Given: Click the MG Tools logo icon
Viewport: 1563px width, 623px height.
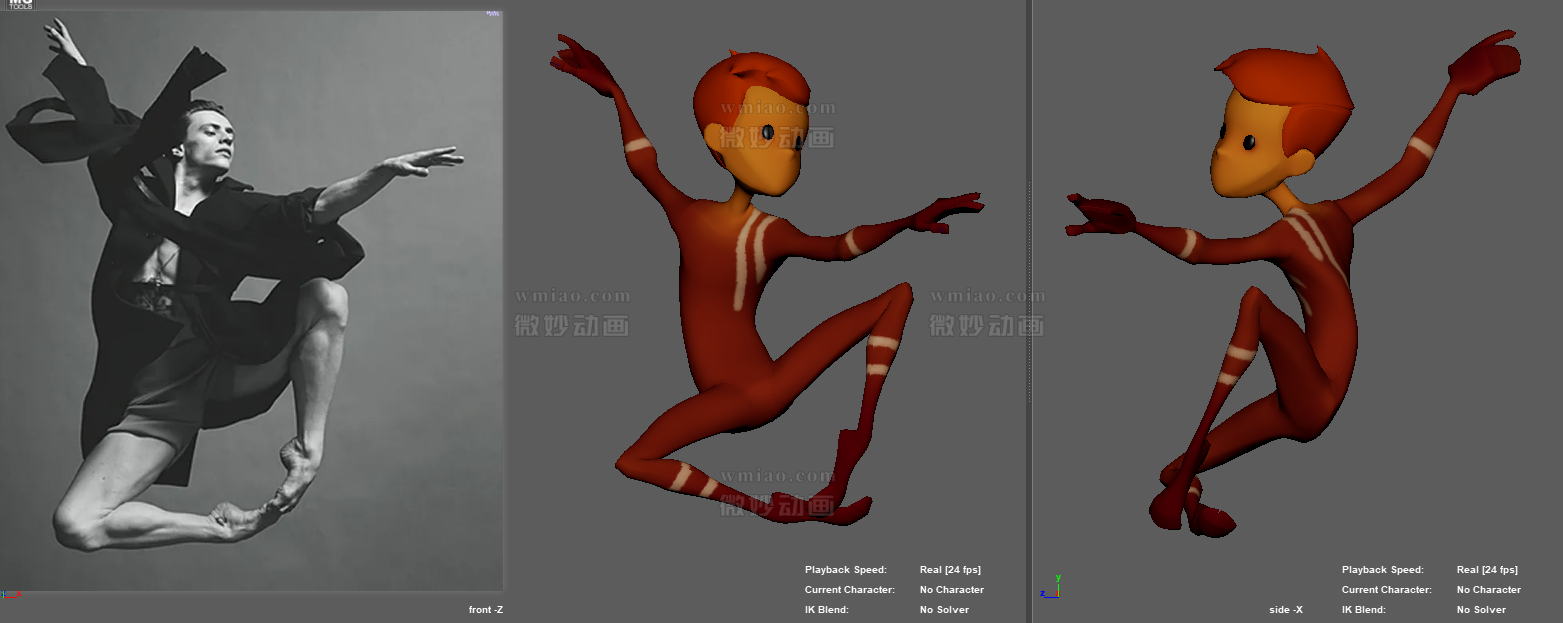Looking at the screenshot, I should (x=20, y=5).
